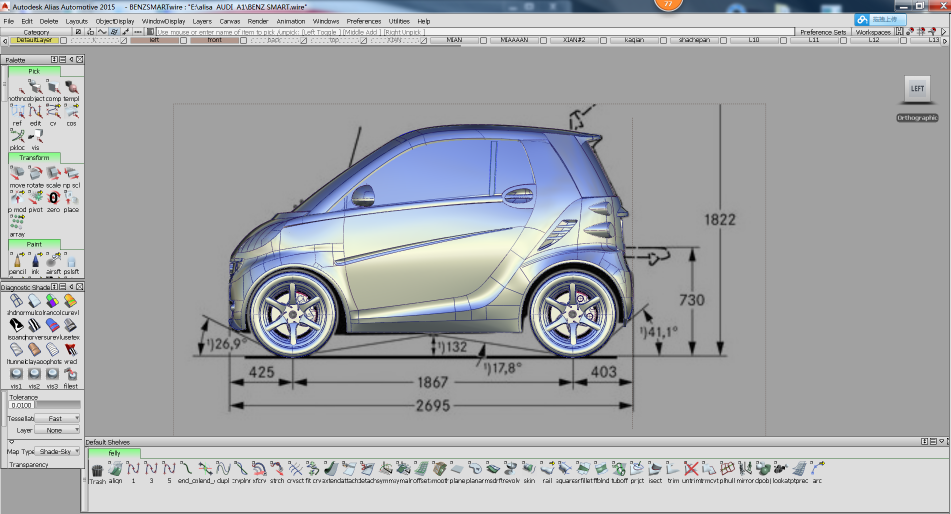This screenshot has height=514, width=951.
Task: Click the mirror tool on the shelf
Action: (x=743, y=468)
